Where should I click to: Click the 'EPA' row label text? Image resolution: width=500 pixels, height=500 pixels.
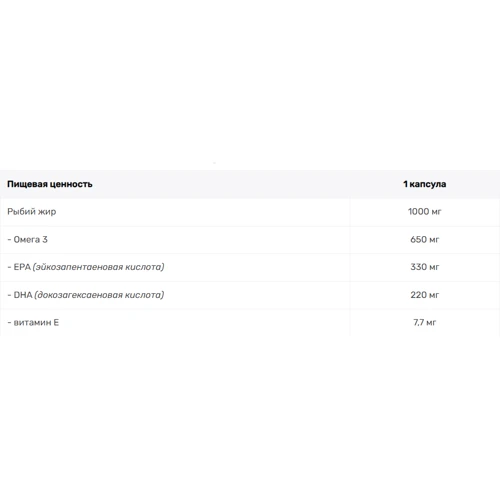coord(22,267)
